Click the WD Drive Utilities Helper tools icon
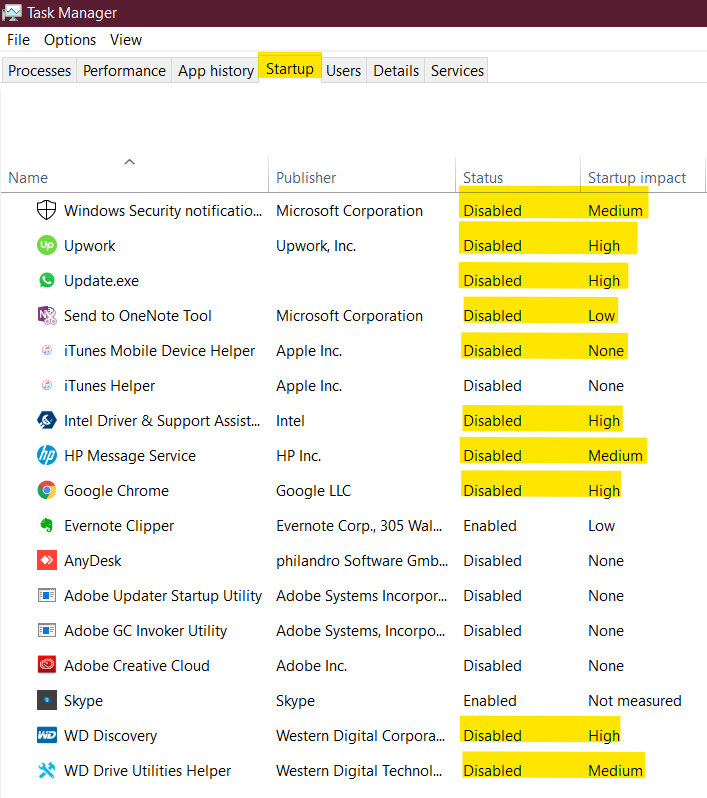The width and height of the screenshot is (707, 798). [47, 771]
